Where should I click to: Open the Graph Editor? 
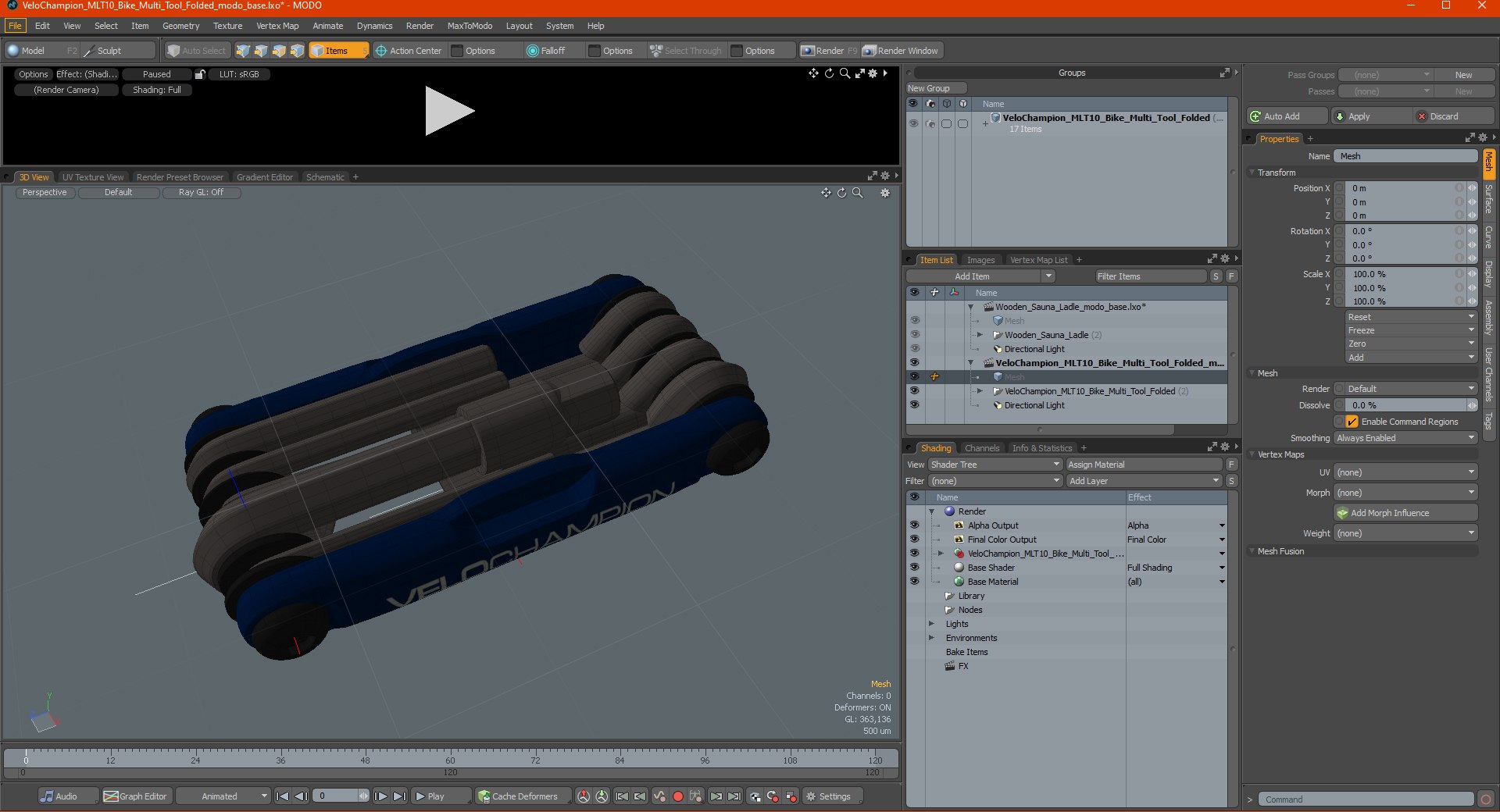click(135, 796)
